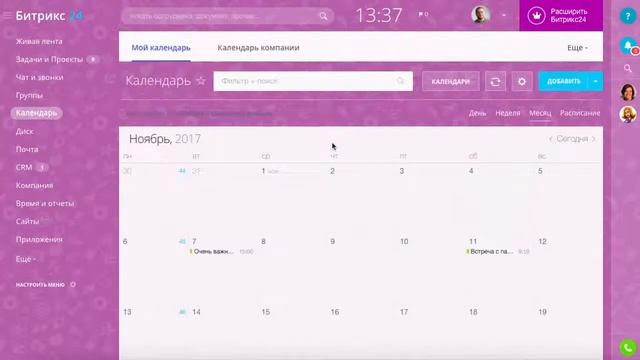The width and height of the screenshot is (640, 360).
Task: Switch to the Календарь компании tab
Action: [x=258, y=48]
